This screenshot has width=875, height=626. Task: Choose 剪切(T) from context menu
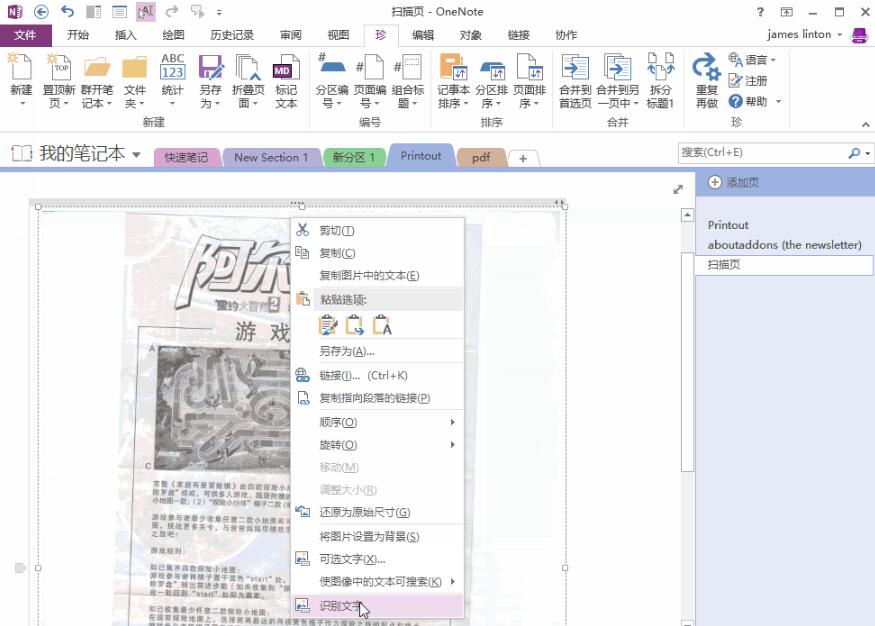click(x=378, y=230)
